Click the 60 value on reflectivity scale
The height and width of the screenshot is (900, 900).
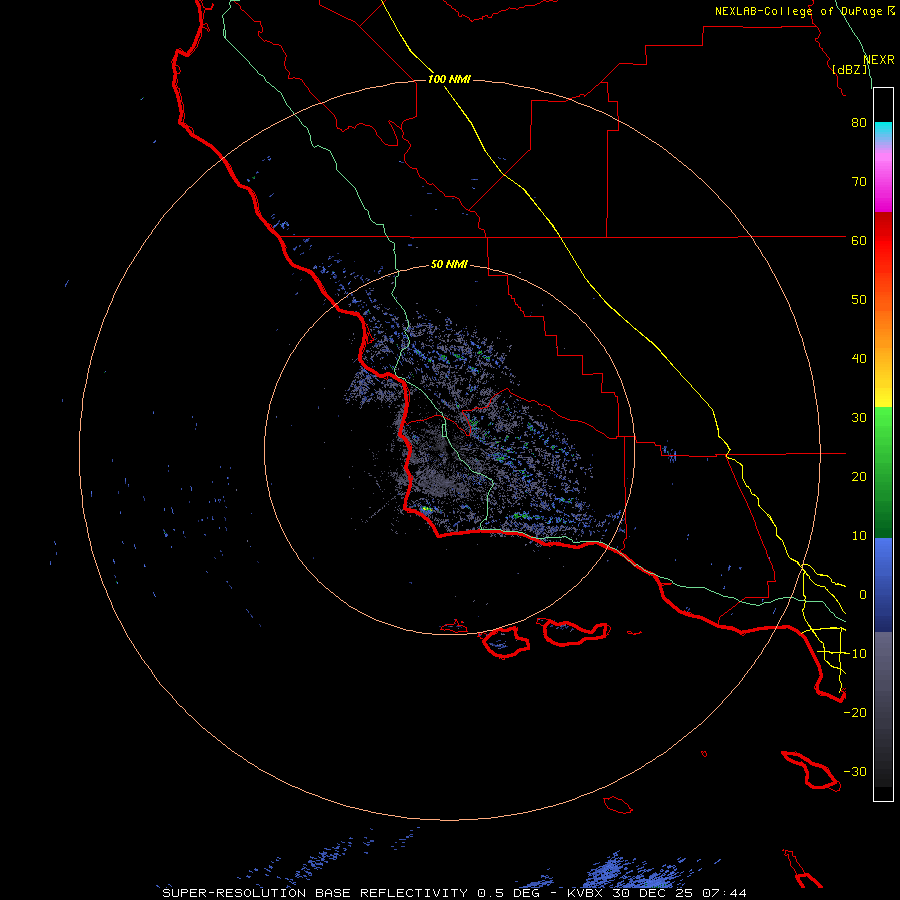(859, 241)
